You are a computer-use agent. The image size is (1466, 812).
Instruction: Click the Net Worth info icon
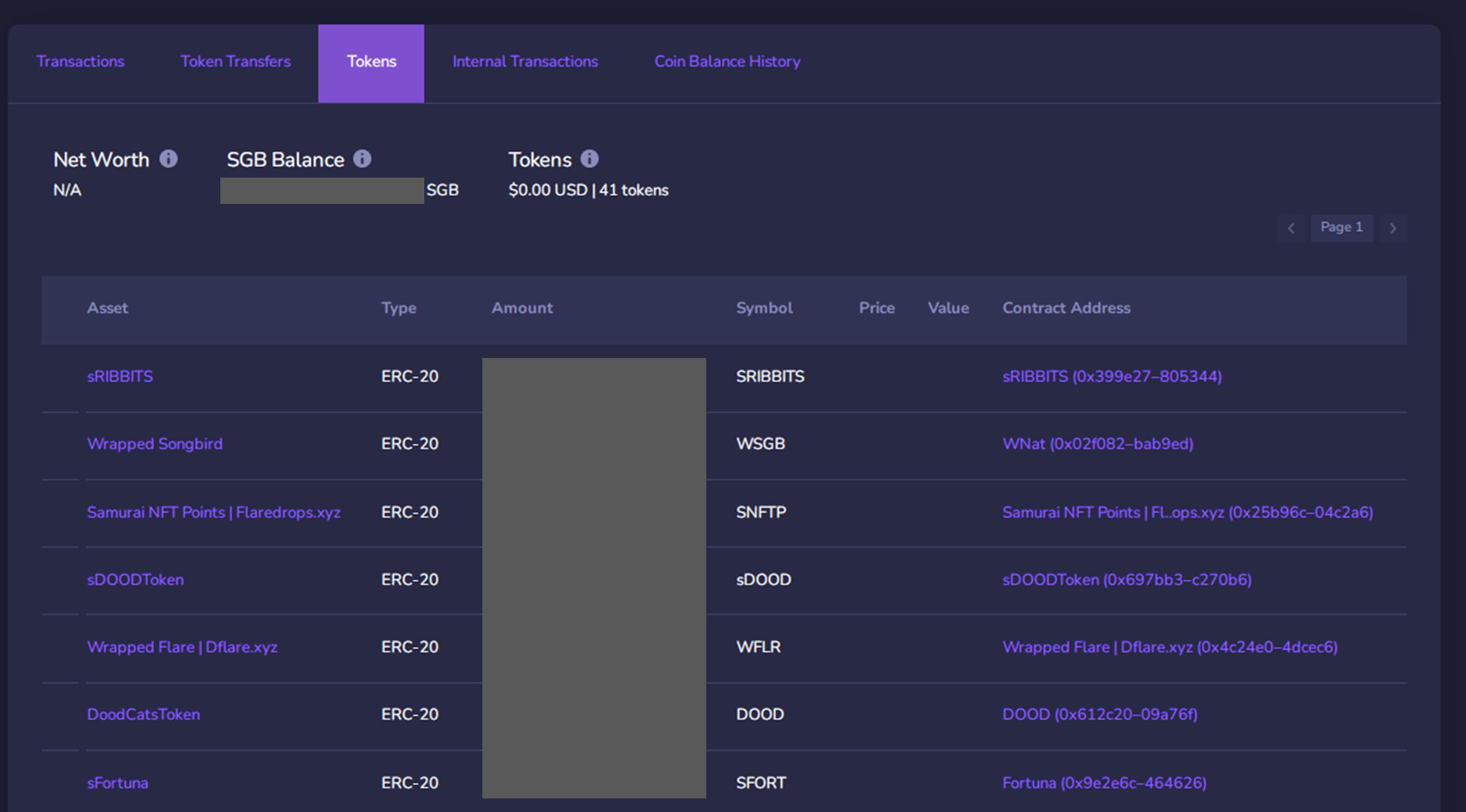(169, 159)
